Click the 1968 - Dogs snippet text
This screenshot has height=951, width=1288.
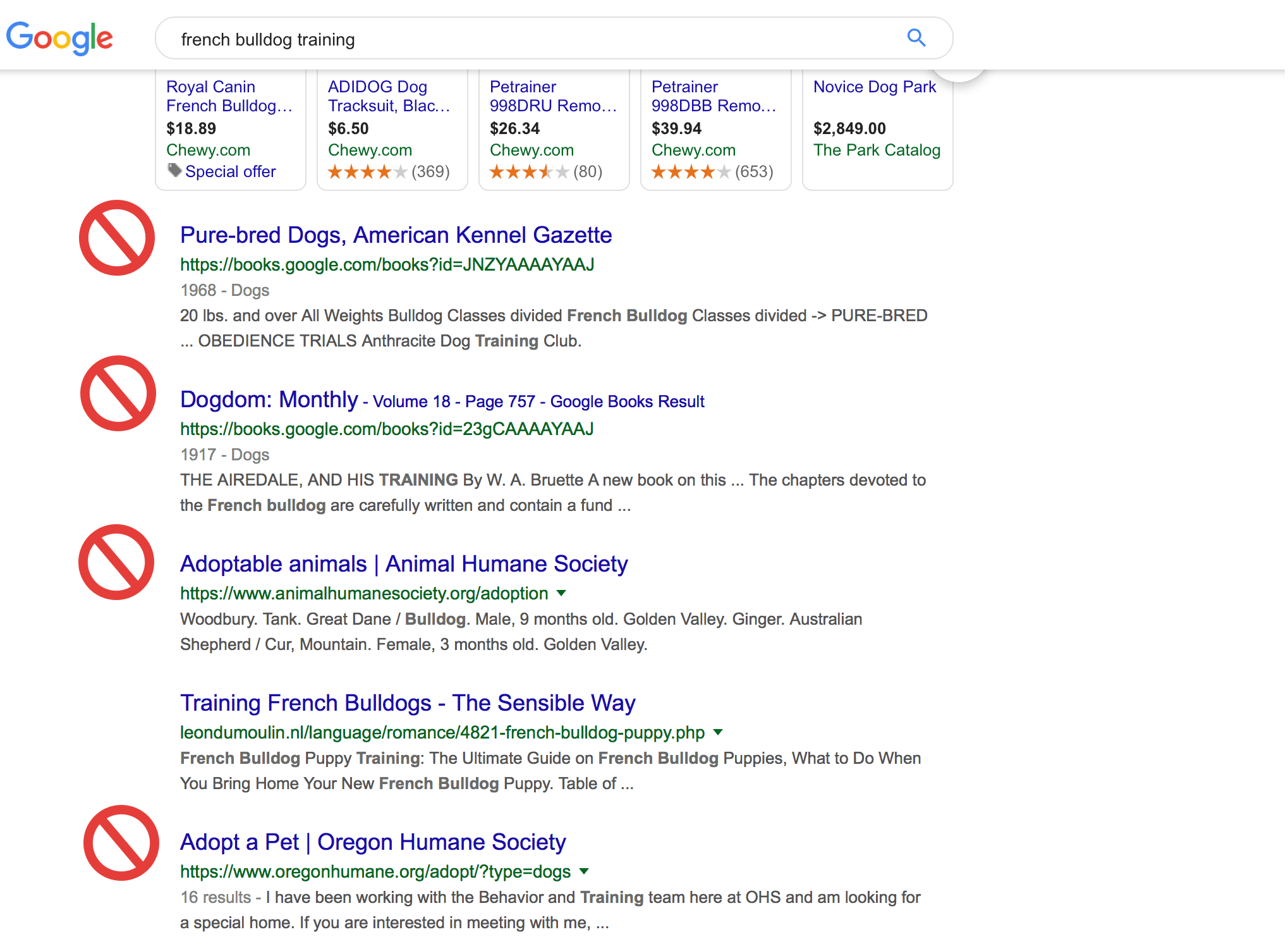(x=224, y=290)
